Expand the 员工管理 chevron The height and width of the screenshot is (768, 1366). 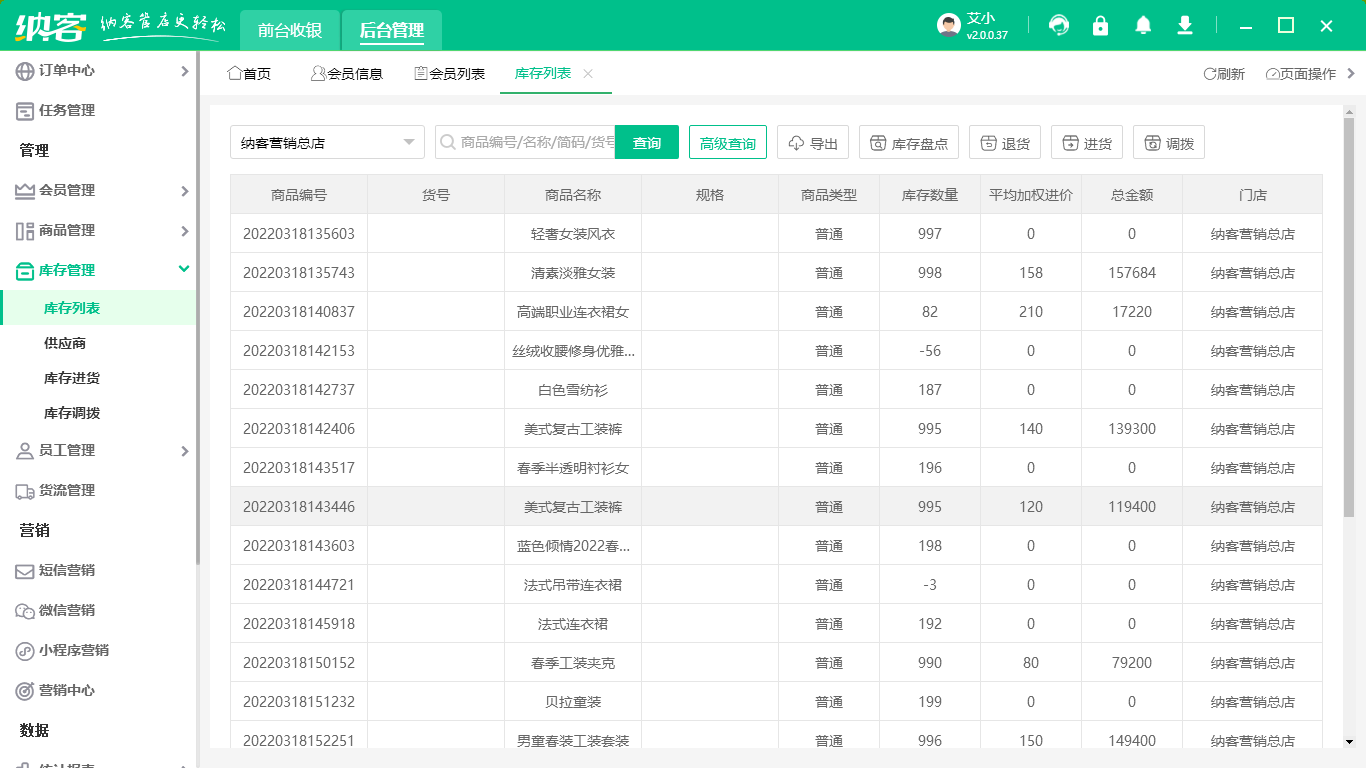pos(185,451)
